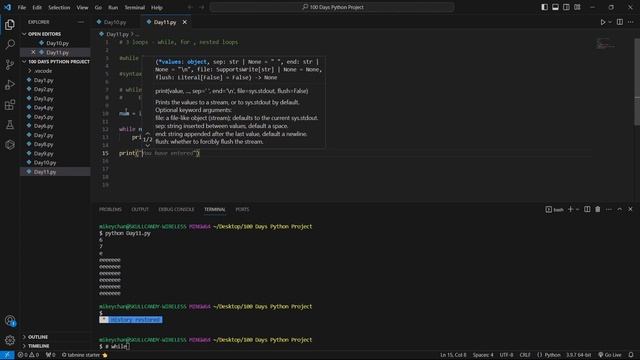
Task: Open Run and Debug view
Action: [x=10, y=84]
